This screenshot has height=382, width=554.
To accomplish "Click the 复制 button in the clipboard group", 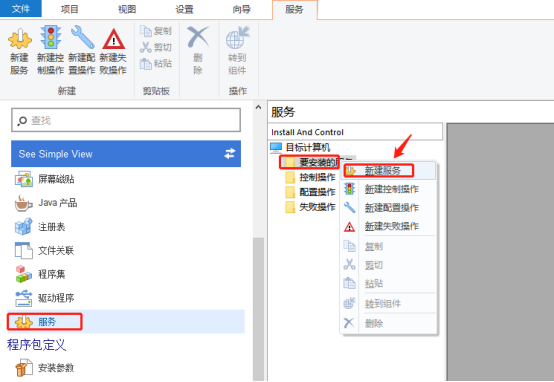I will (x=156, y=31).
